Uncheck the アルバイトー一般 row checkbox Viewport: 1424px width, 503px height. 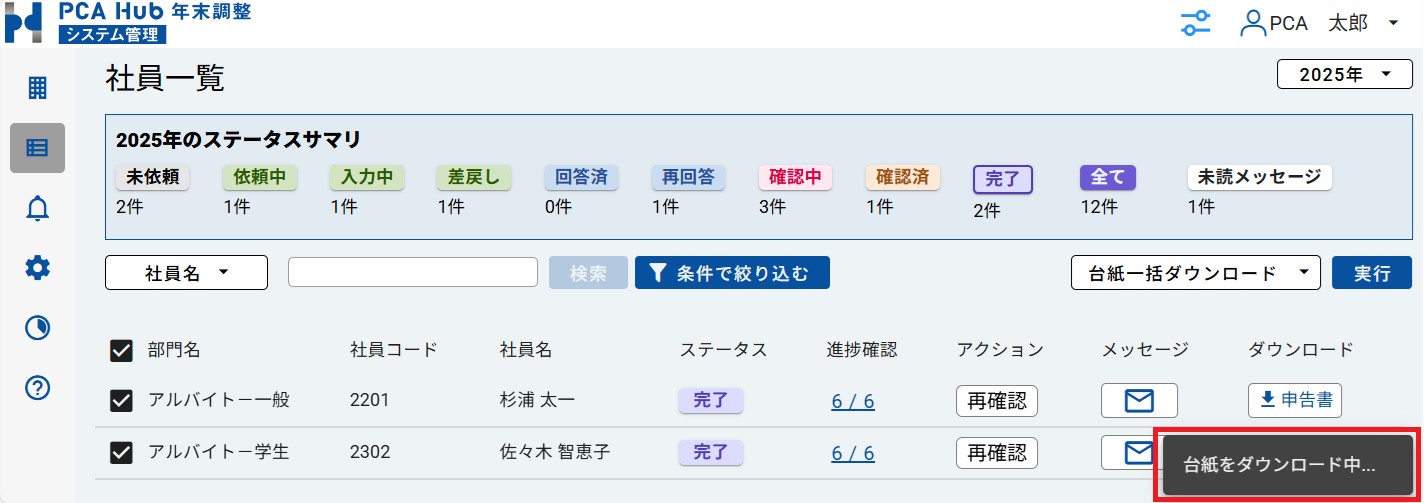tap(121, 401)
